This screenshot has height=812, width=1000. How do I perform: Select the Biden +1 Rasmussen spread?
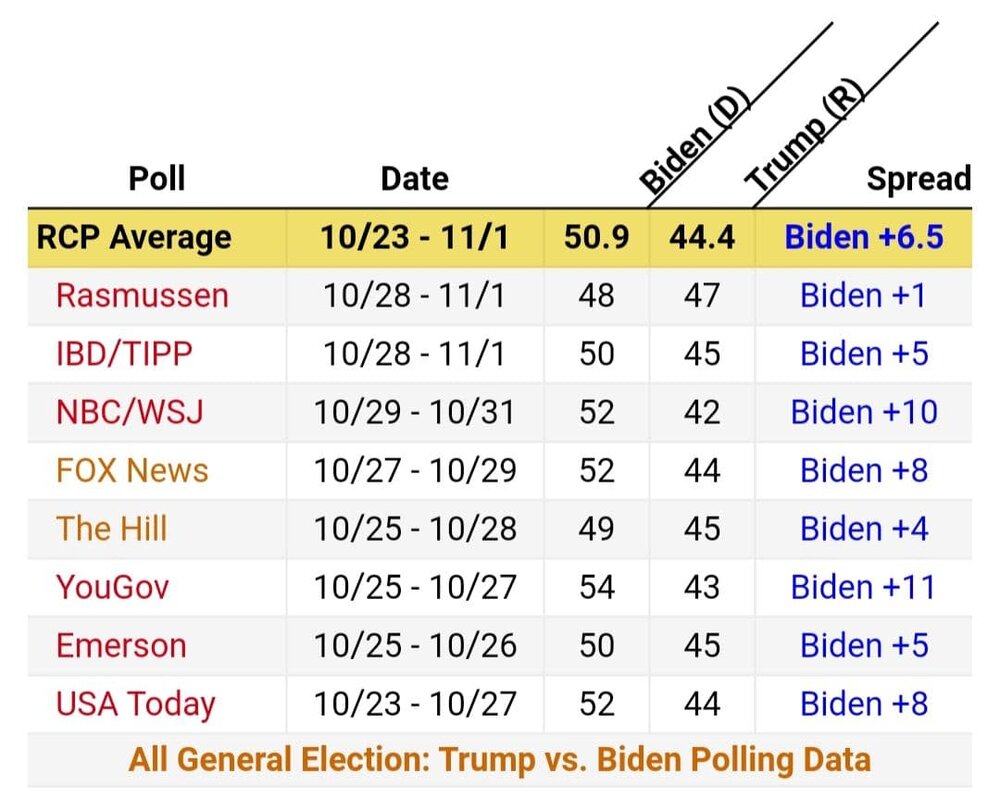pos(863,296)
